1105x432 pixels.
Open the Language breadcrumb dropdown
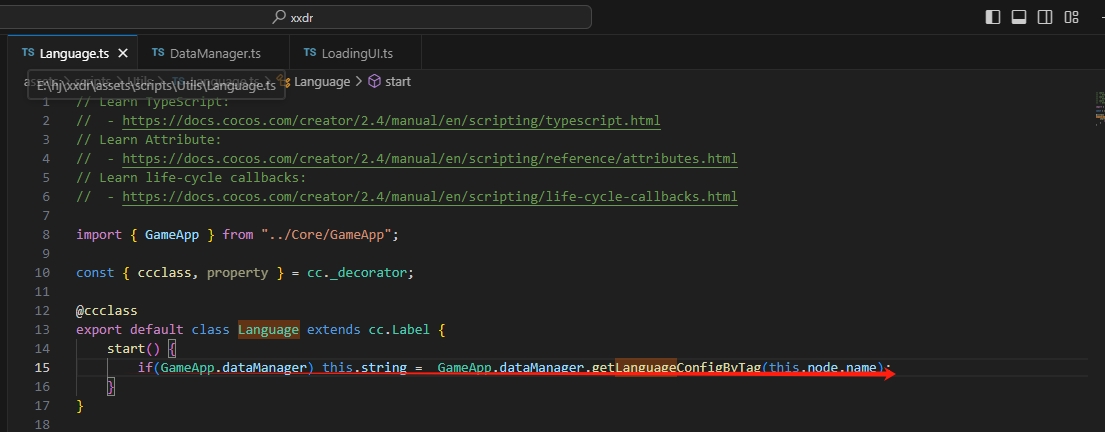(x=322, y=82)
